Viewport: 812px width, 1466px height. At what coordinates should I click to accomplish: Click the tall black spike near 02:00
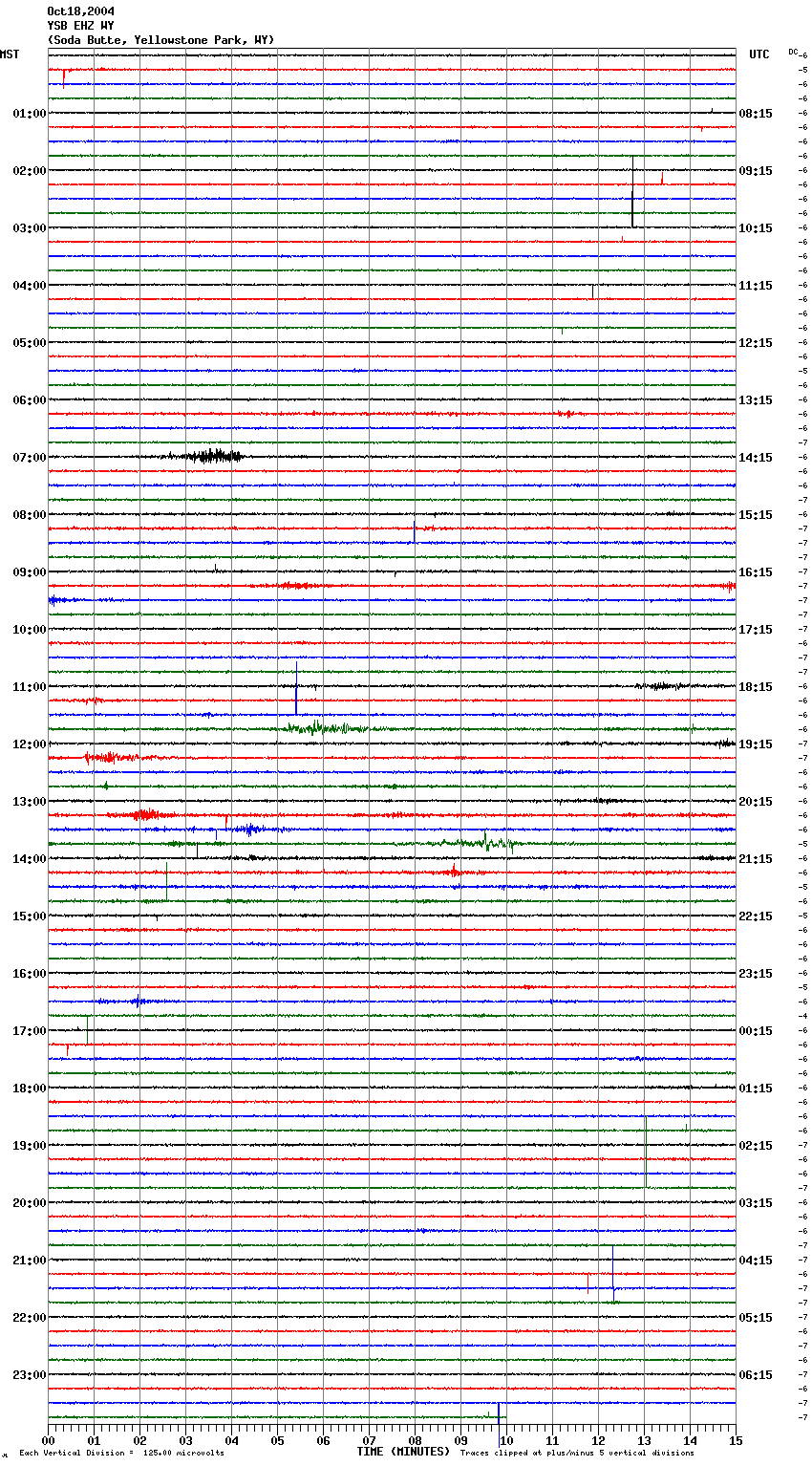632,191
